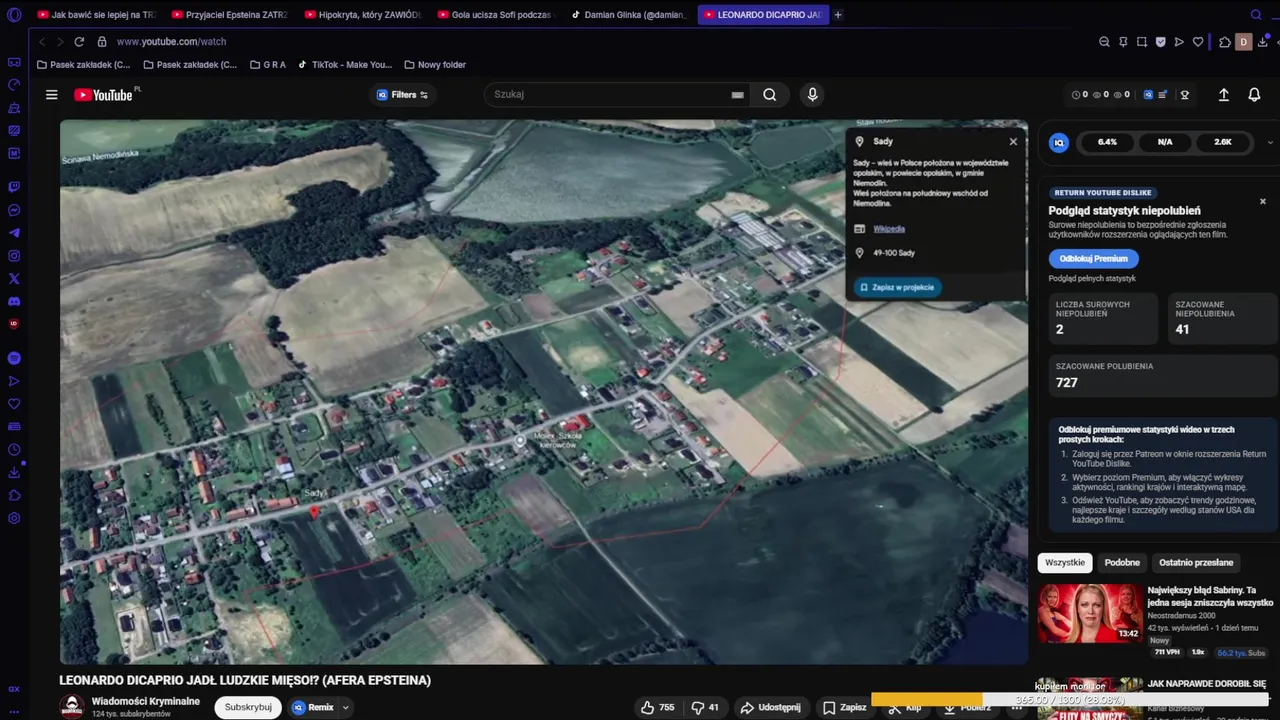
Task: Open the Remix dropdown arrow
Action: [345, 707]
